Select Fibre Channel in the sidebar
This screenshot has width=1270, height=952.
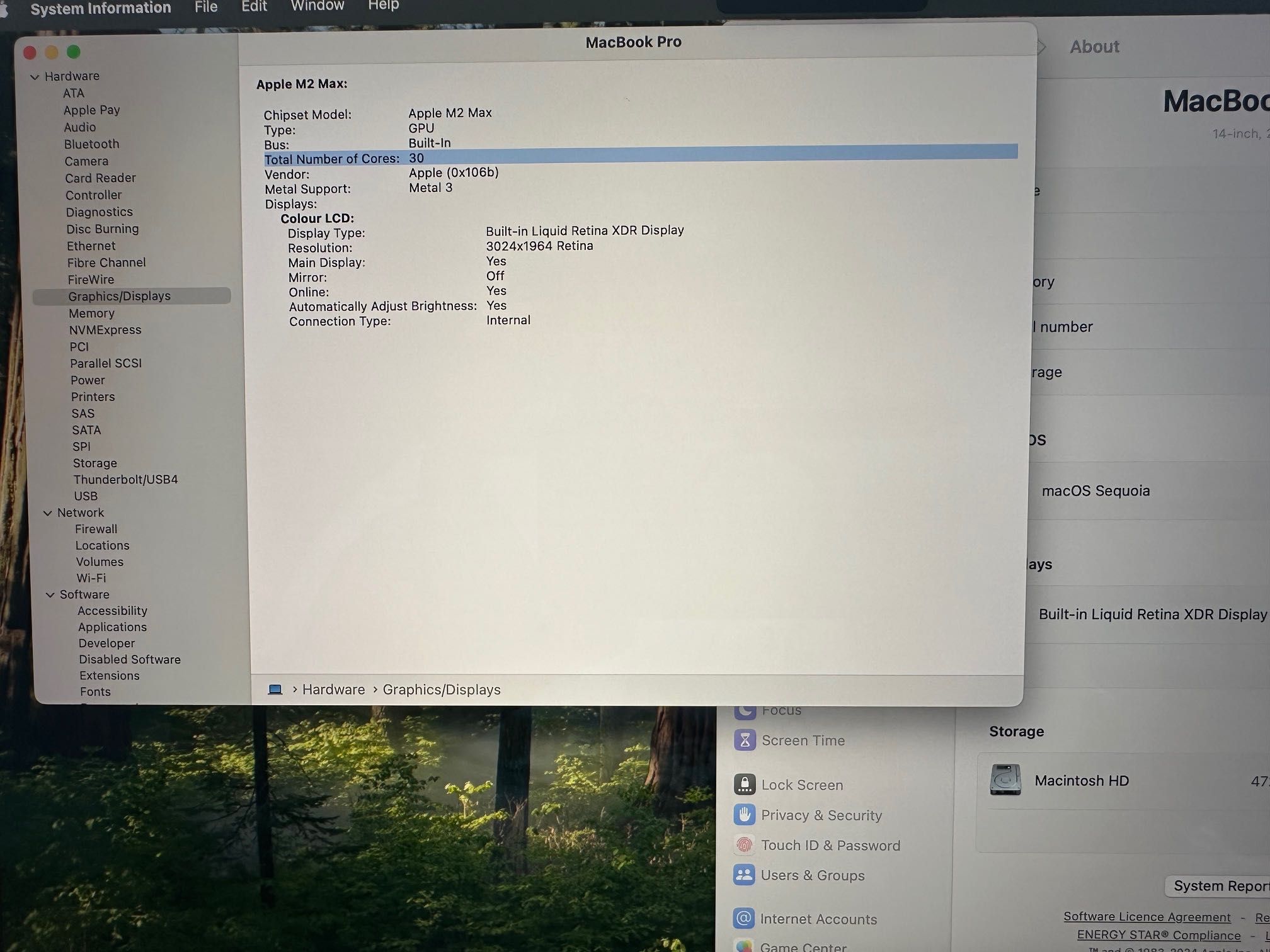click(x=106, y=263)
